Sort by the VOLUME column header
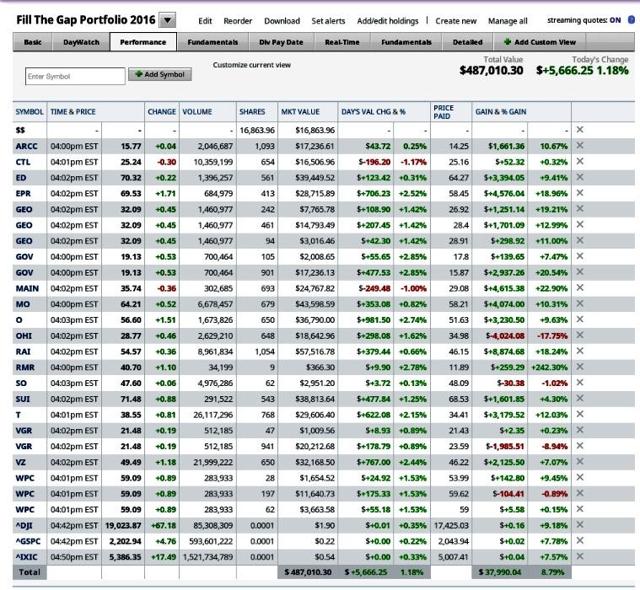The width and height of the screenshot is (640, 590). click(x=197, y=112)
